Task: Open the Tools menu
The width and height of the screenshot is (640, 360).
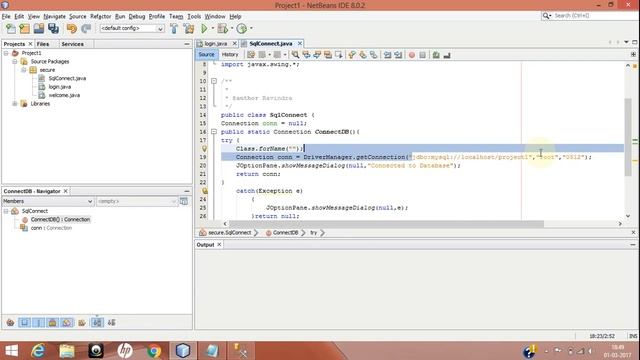Action: click(194, 16)
